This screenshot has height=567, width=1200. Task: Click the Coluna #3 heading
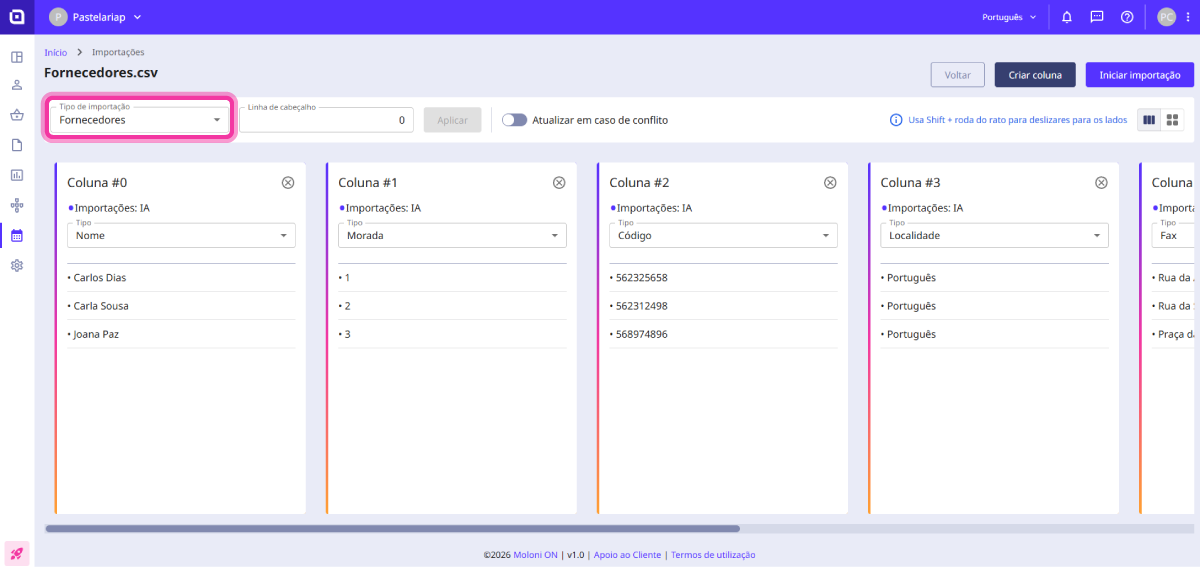[910, 183]
